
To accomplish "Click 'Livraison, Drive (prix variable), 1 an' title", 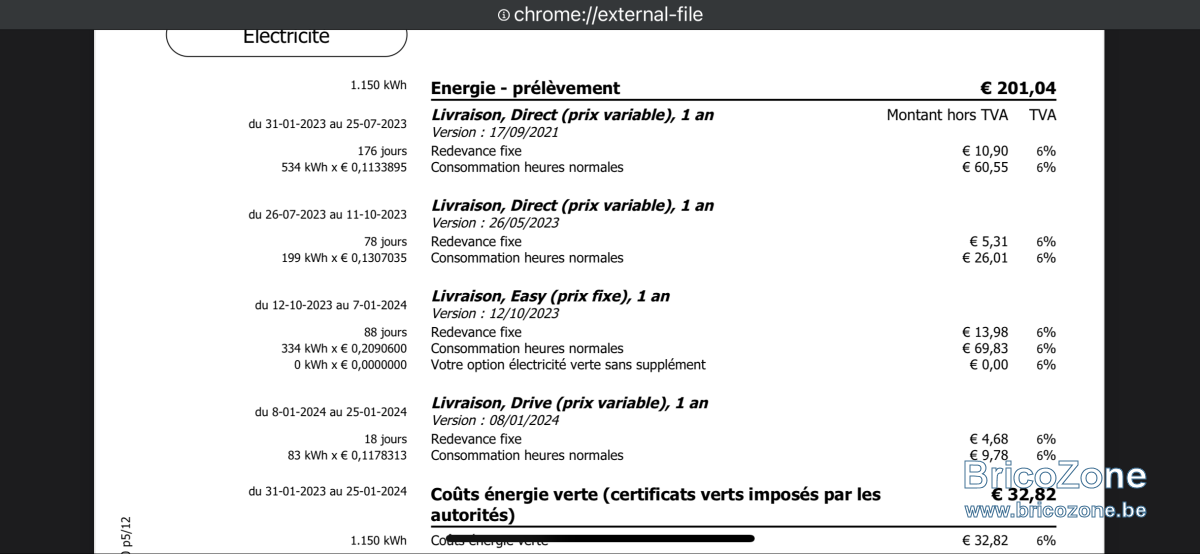I will pyautogui.click(x=569, y=403).
